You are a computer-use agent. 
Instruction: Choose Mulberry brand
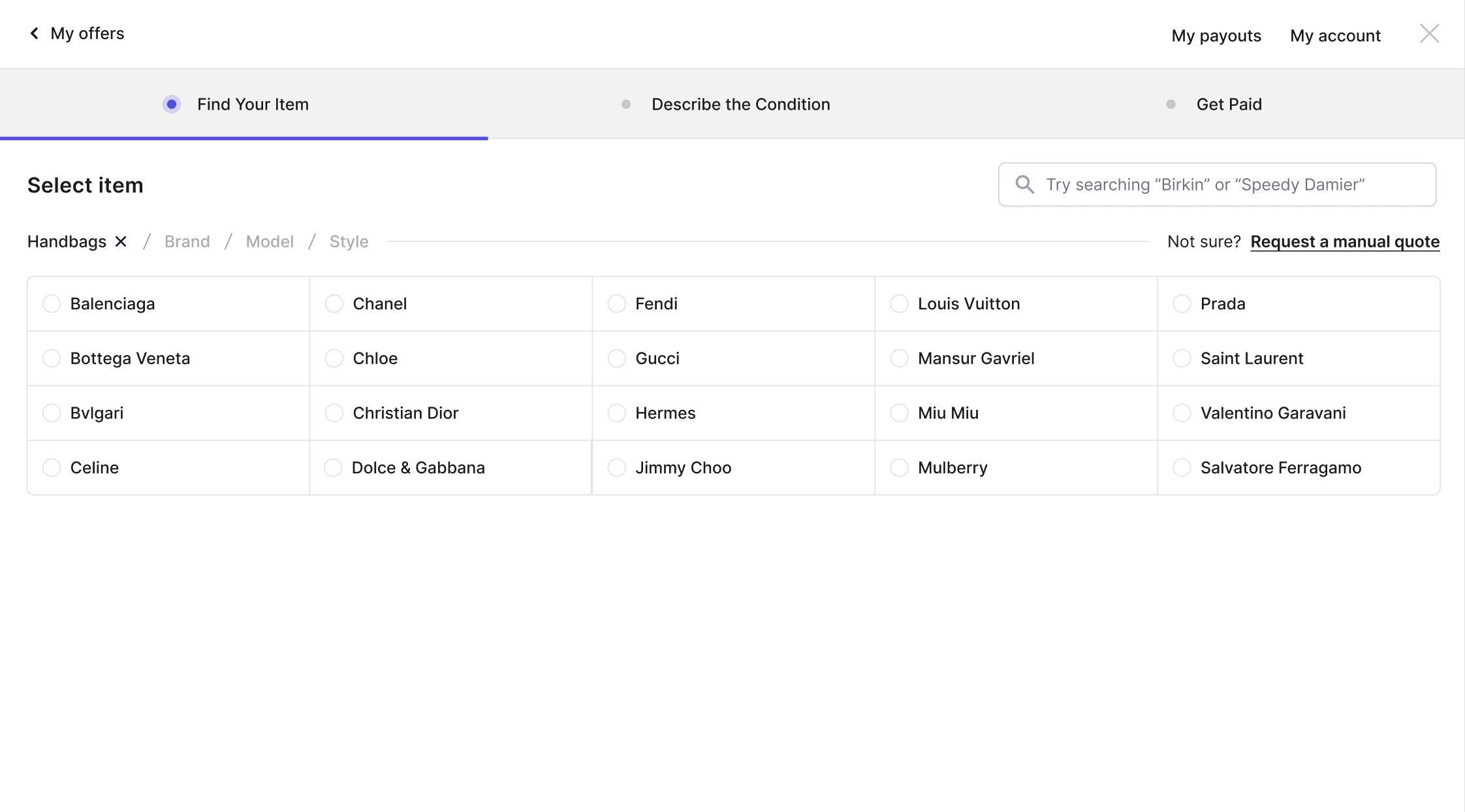tap(1016, 468)
